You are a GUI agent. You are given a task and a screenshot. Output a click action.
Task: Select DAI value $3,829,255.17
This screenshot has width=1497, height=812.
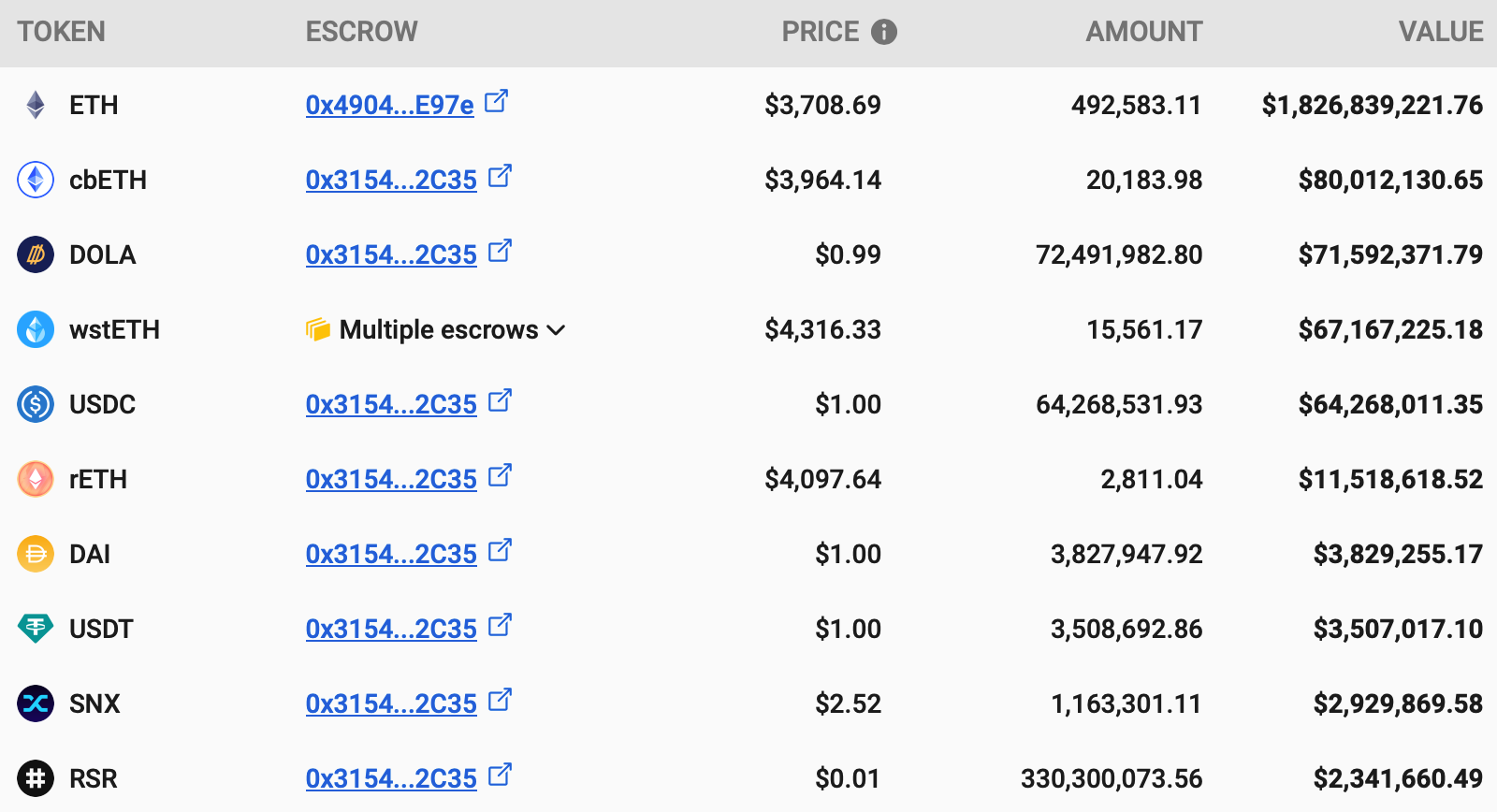pos(1399,554)
